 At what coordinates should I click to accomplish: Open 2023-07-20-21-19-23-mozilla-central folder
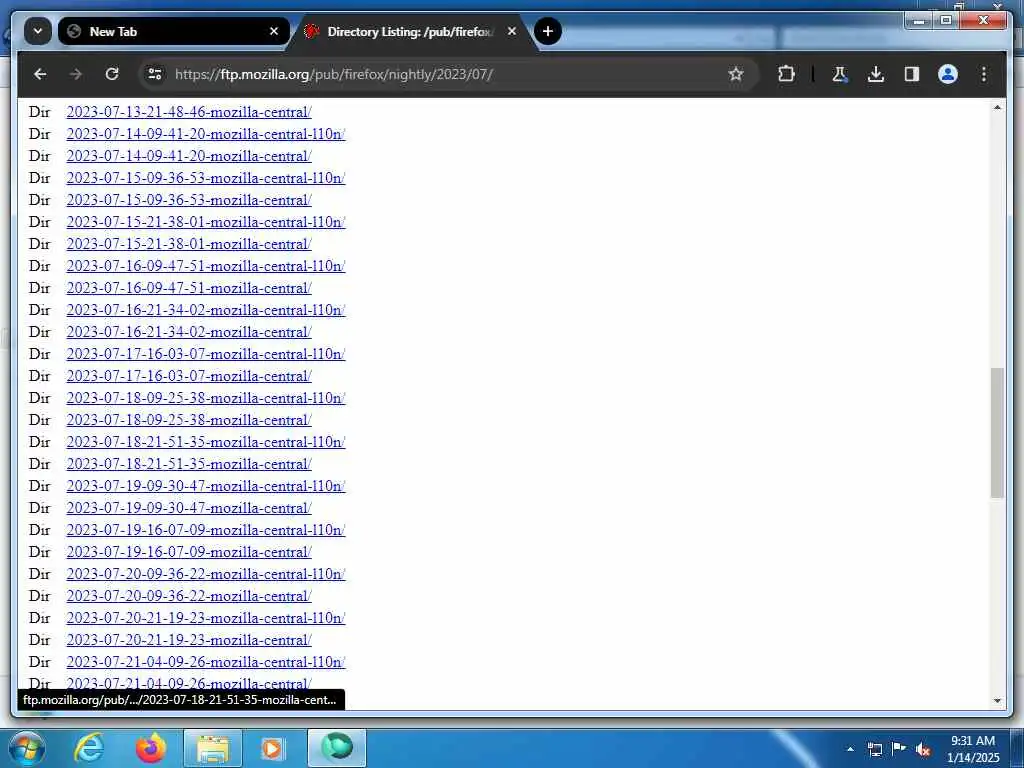[x=189, y=640]
